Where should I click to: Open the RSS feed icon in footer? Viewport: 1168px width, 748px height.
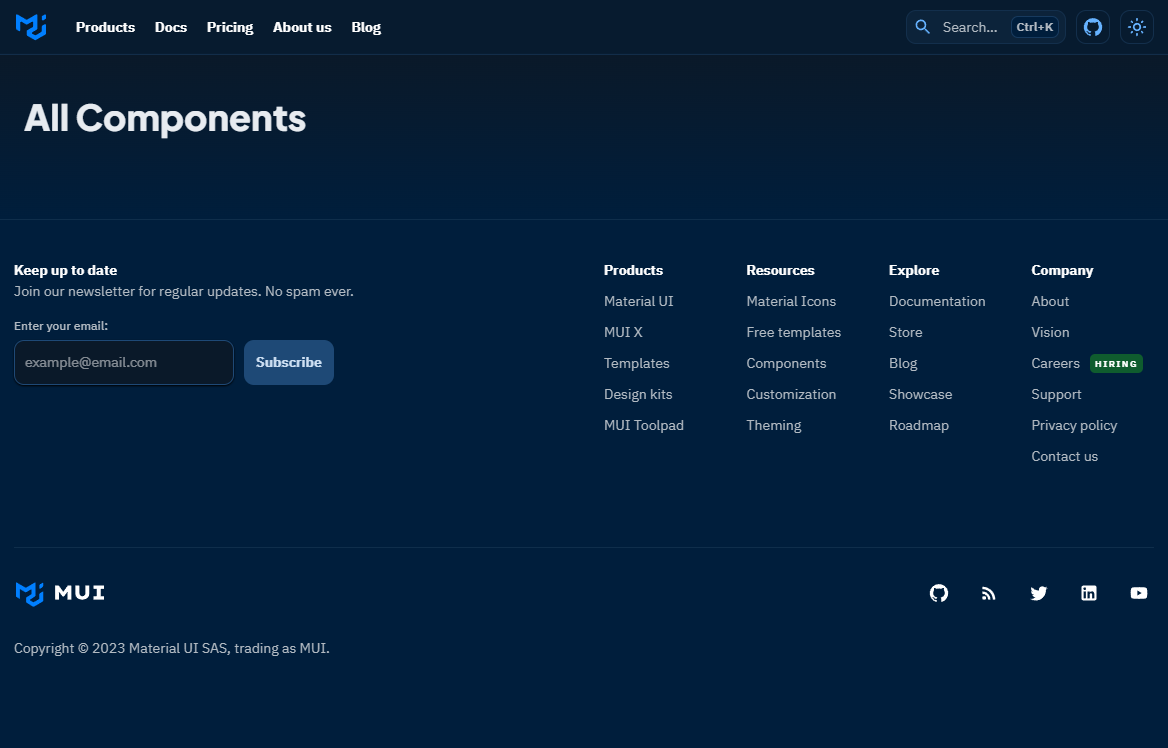988,593
